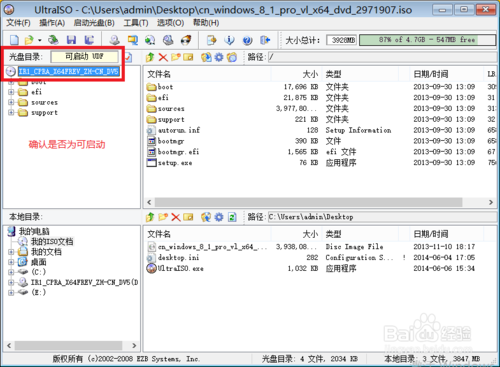Expand the (E:) drive node
The height and width of the screenshot is (367, 500).
[x=11, y=292]
